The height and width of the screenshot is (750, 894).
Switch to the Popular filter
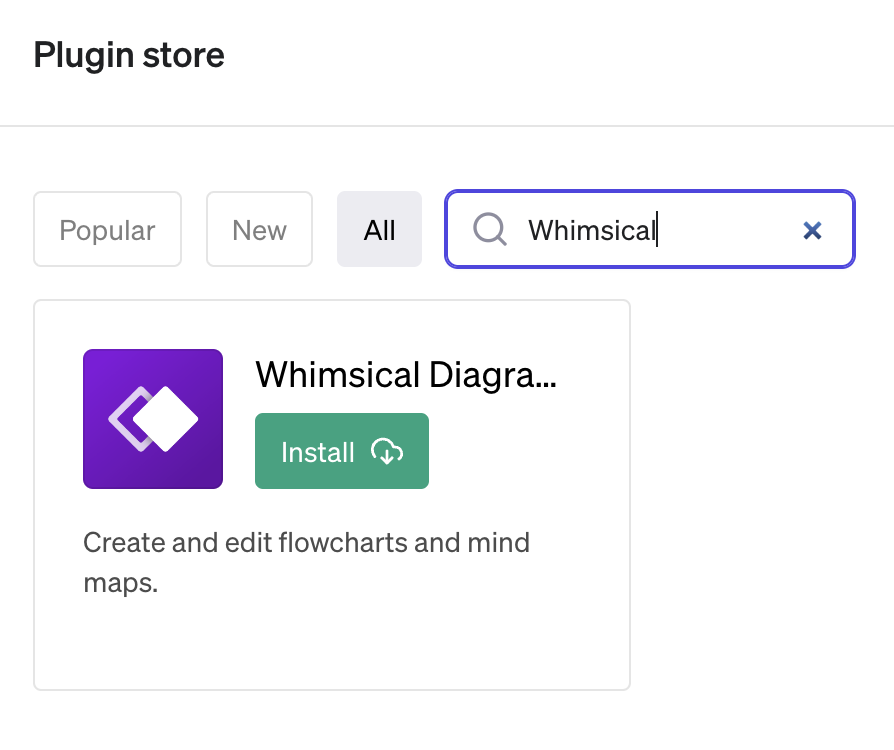click(x=107, y=229)
